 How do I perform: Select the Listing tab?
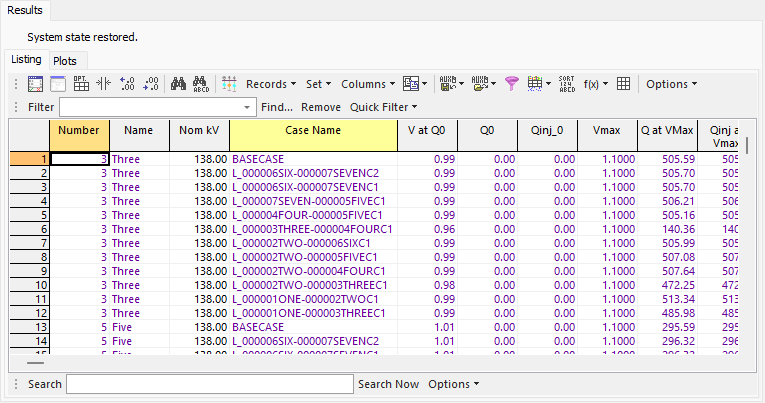coord(26,60)
